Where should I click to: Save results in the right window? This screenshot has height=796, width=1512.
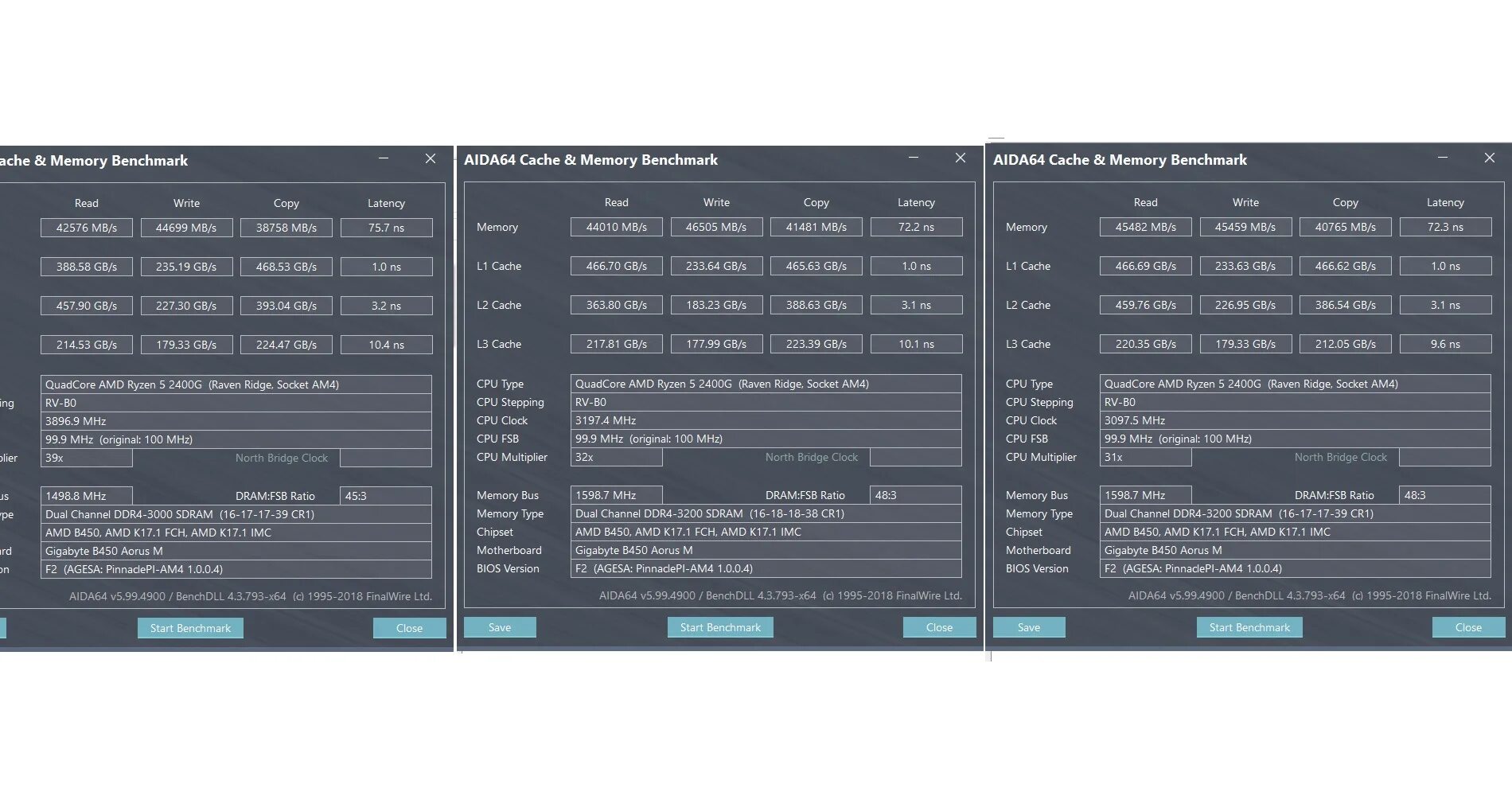pos(1029,627)
